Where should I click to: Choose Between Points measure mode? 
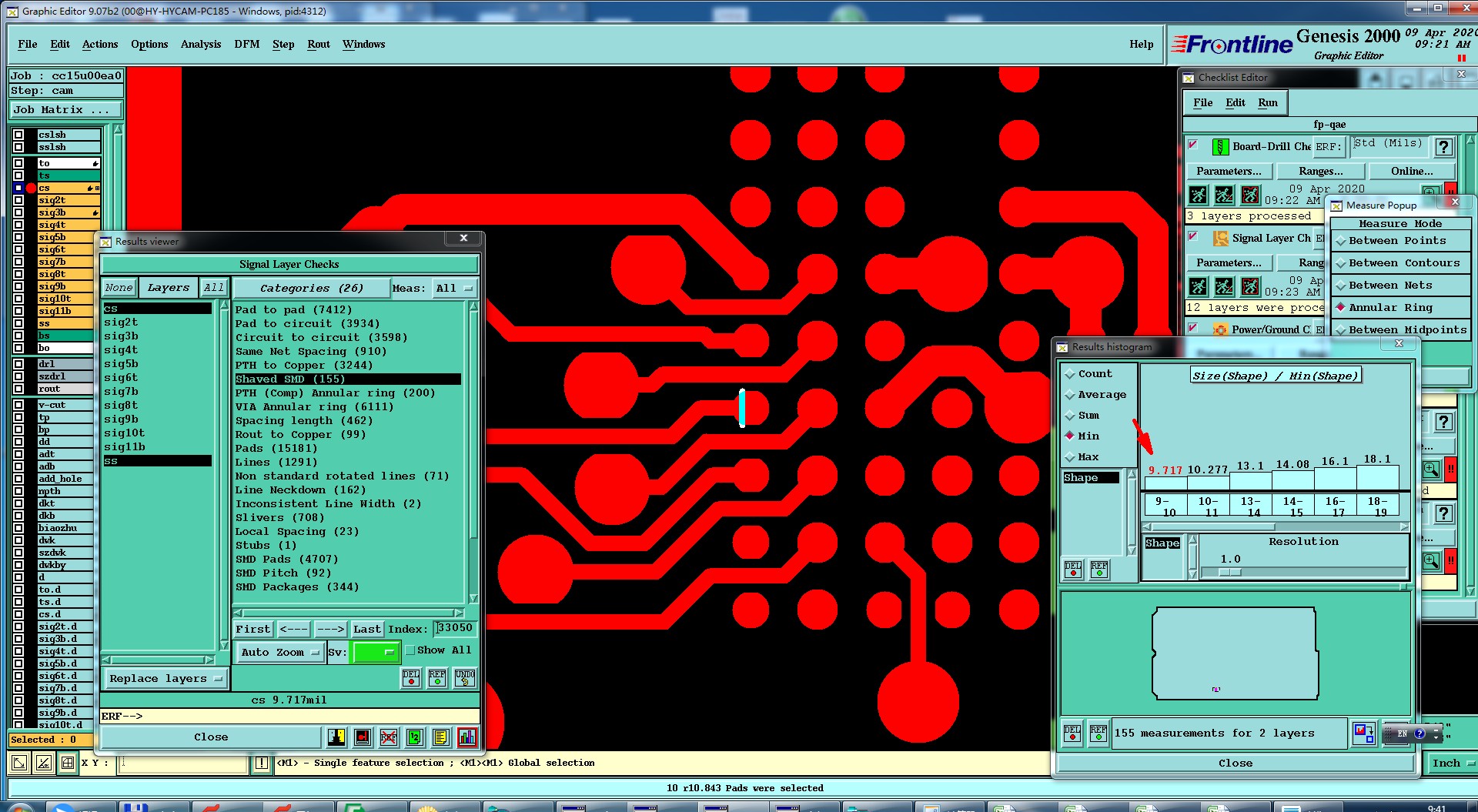point(1397,241)
